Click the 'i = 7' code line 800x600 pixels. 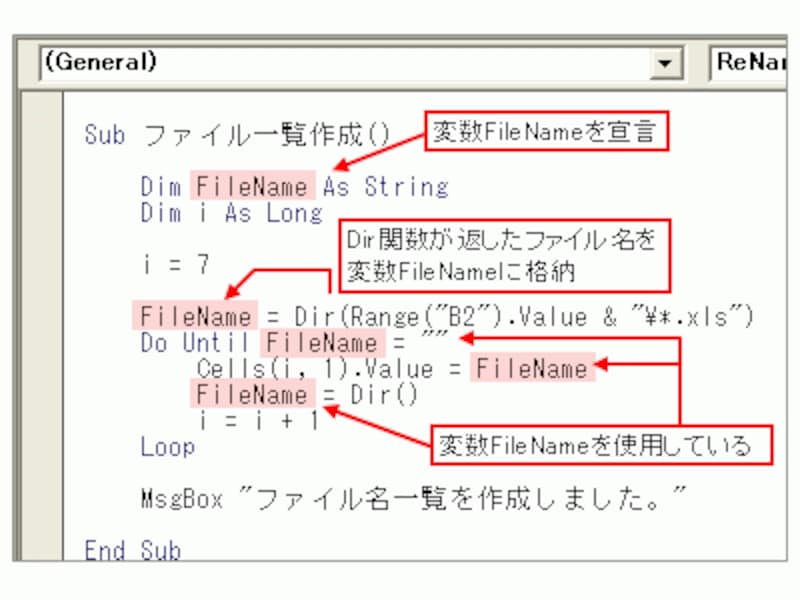pos(175,264)
